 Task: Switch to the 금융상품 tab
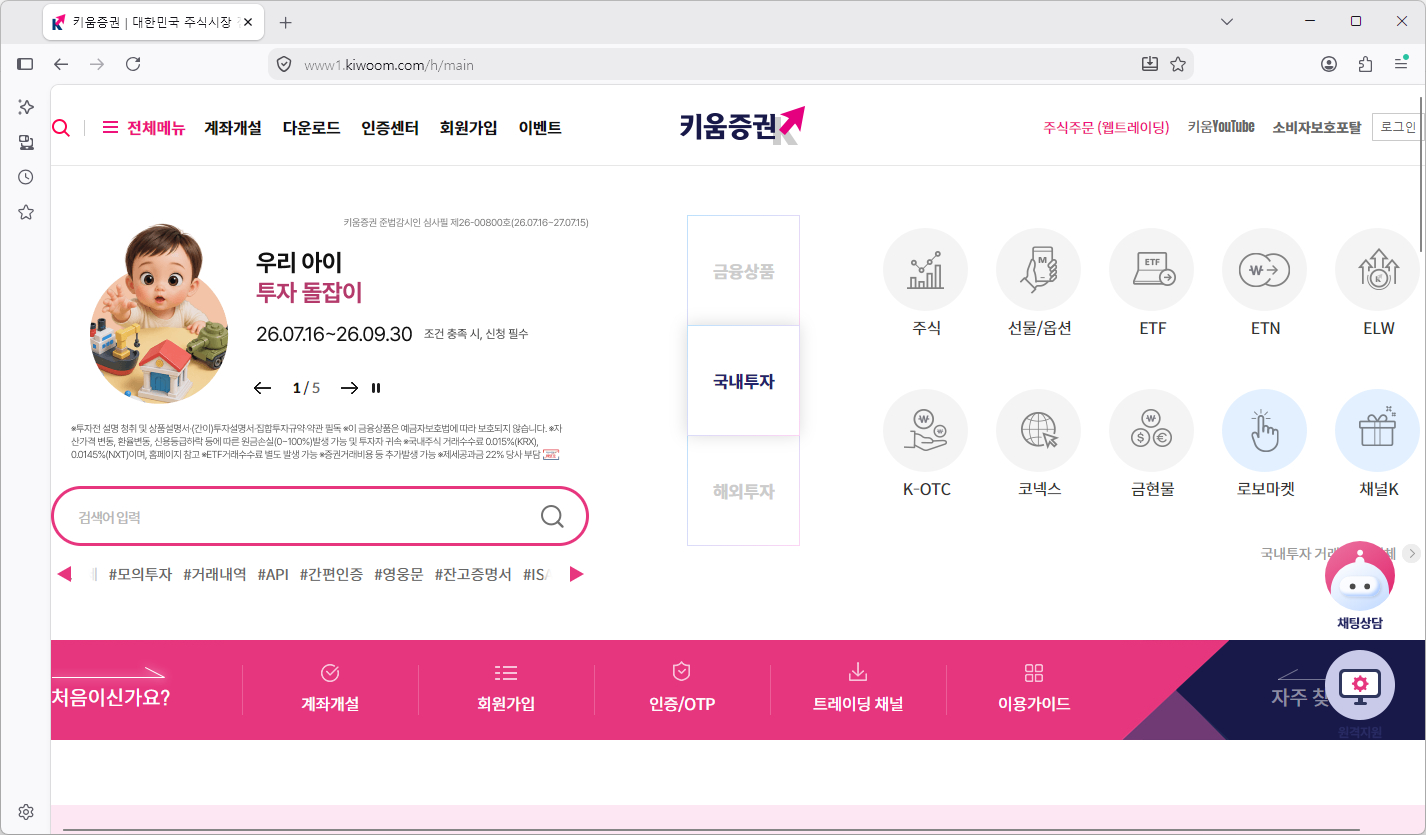743,271
